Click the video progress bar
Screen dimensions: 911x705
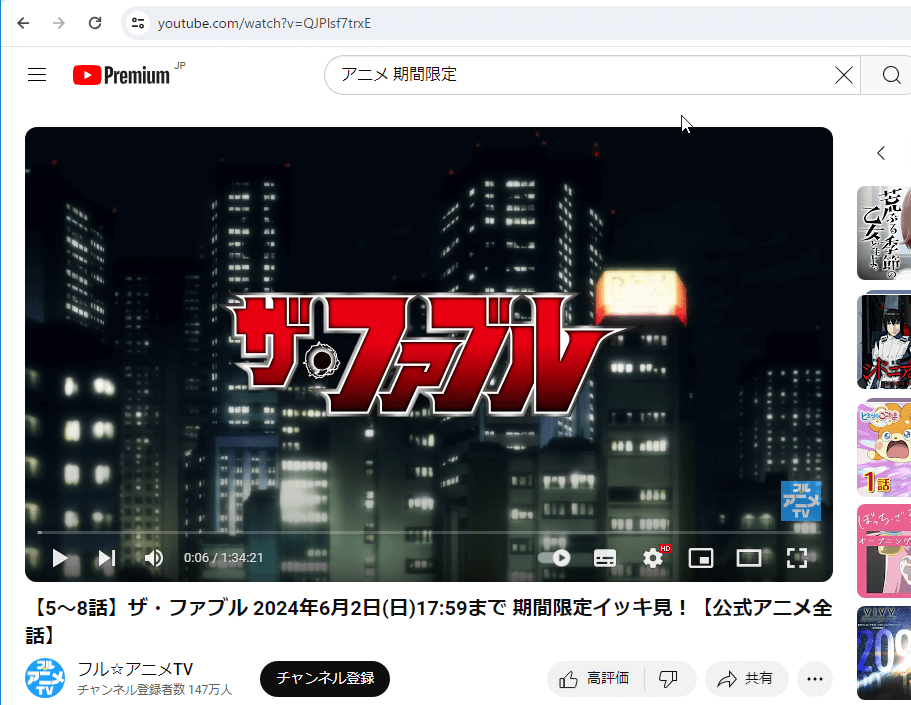[x=400, y=532]
